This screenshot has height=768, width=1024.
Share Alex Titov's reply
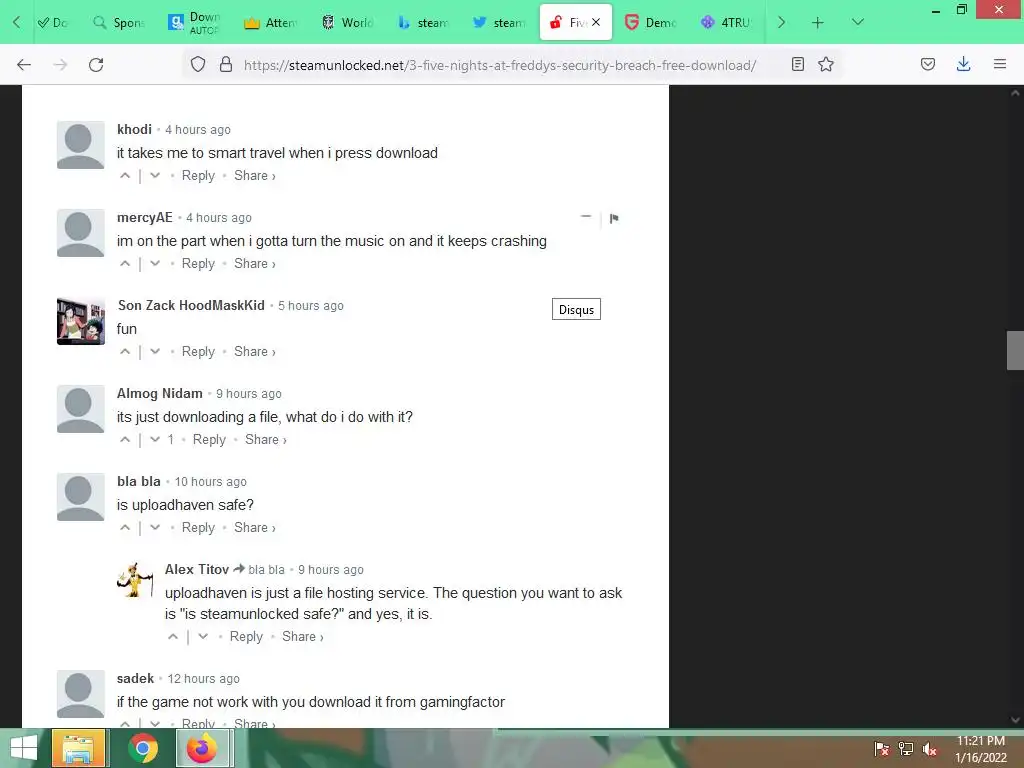[302, 637]
